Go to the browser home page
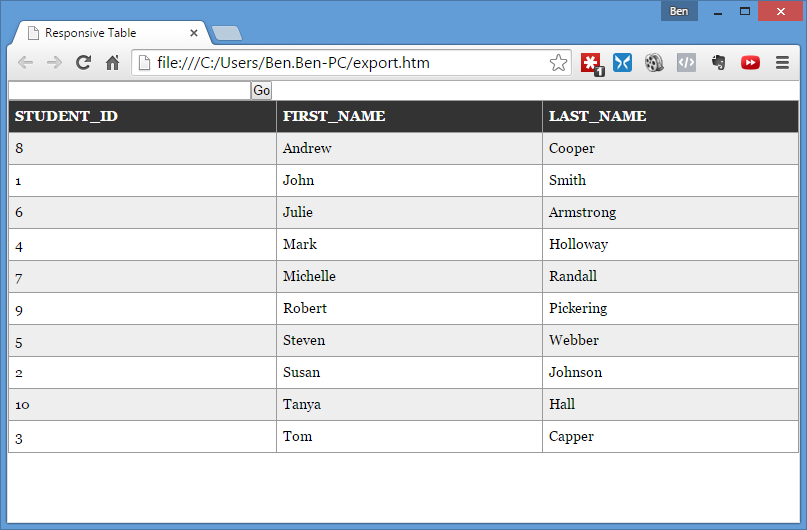The image size is (807, 530). point(113,63)
